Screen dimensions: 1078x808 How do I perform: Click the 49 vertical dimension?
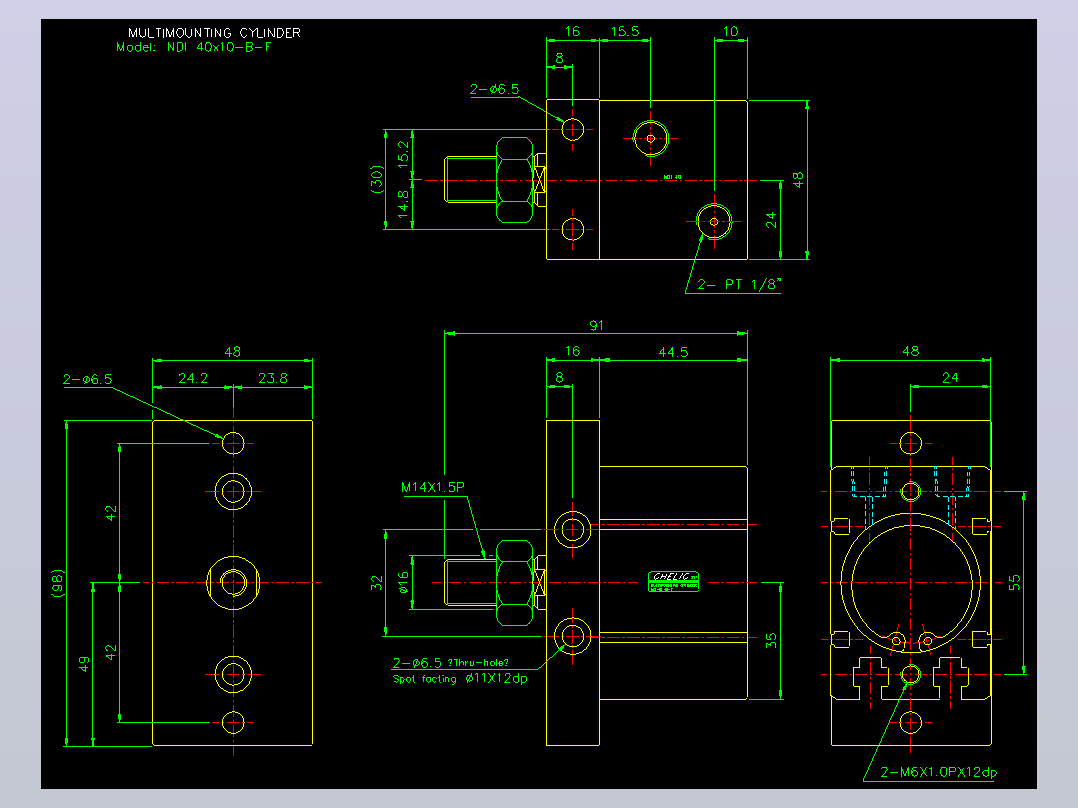(x=84, y=664)
